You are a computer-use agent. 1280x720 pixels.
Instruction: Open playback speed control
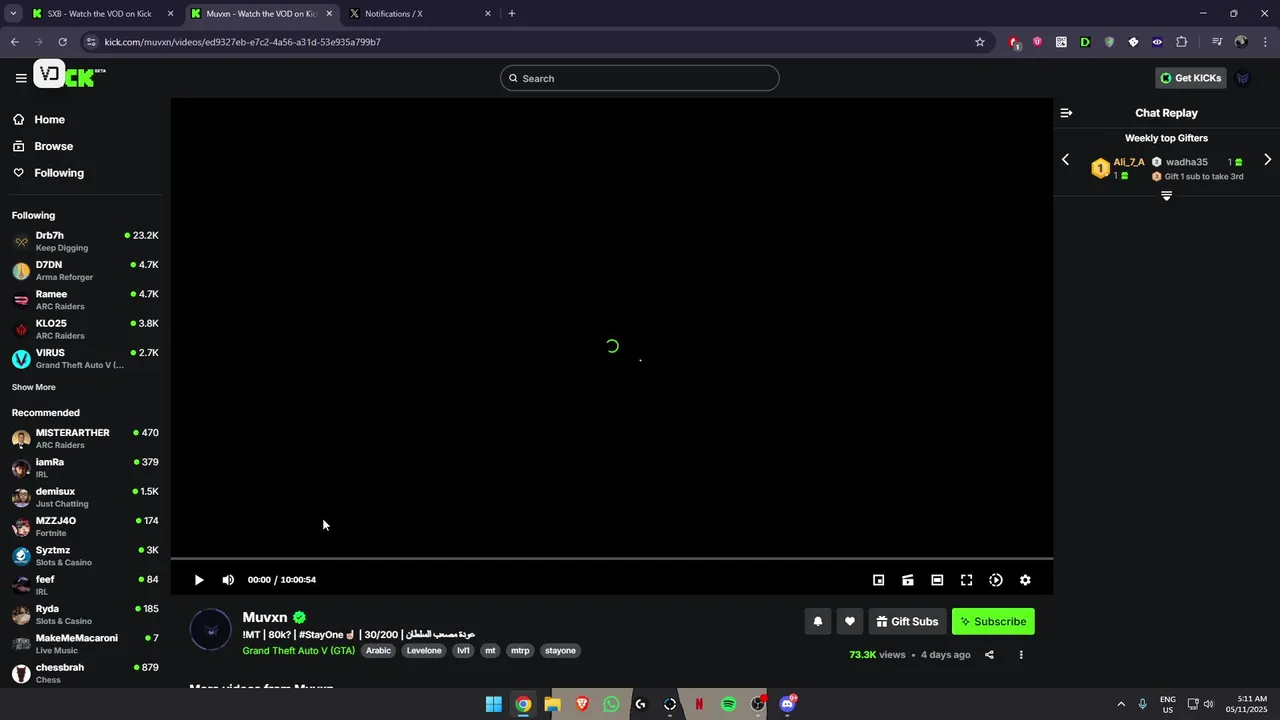996,580
